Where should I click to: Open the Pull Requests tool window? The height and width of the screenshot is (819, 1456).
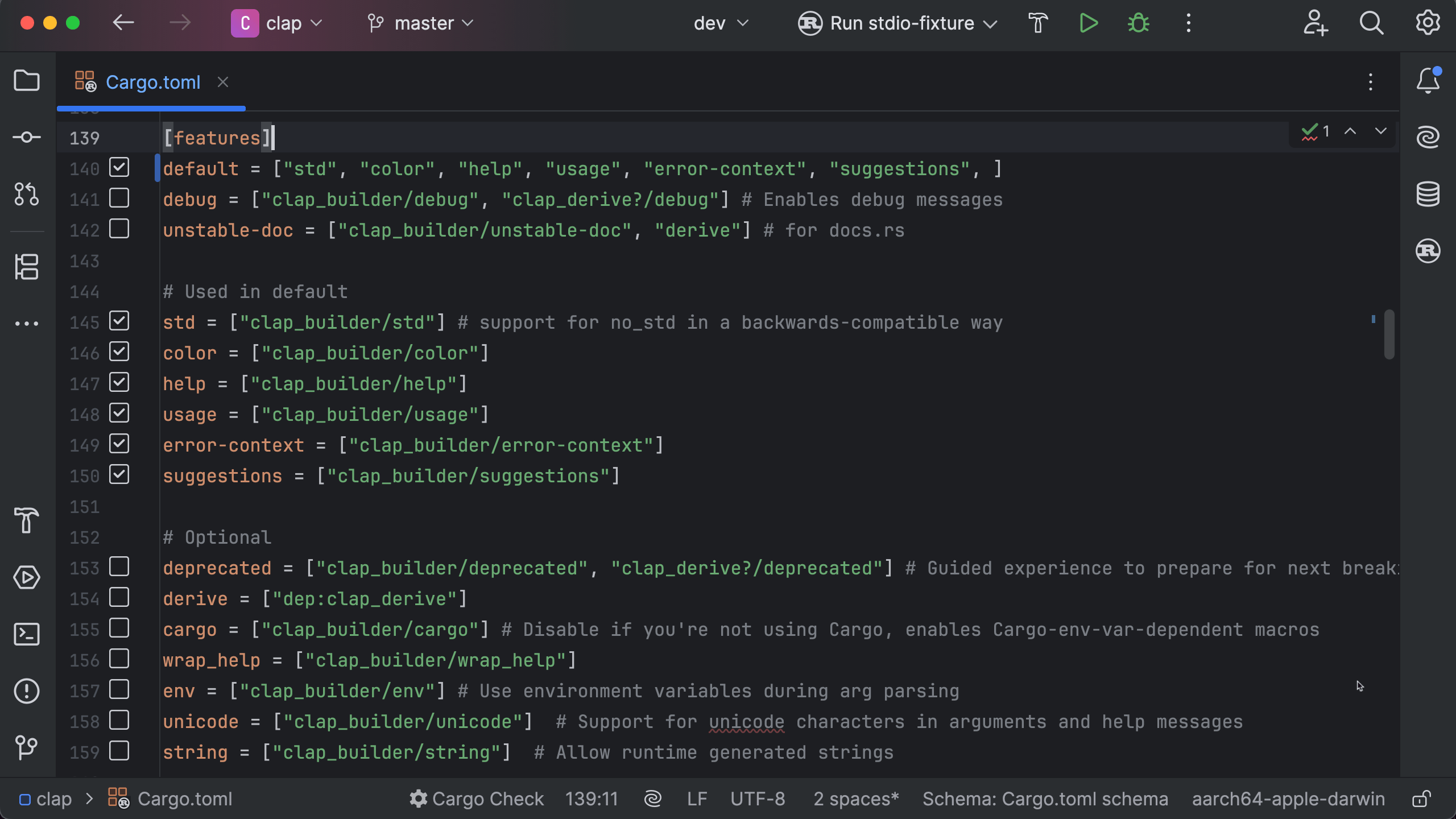click(27, 194)
